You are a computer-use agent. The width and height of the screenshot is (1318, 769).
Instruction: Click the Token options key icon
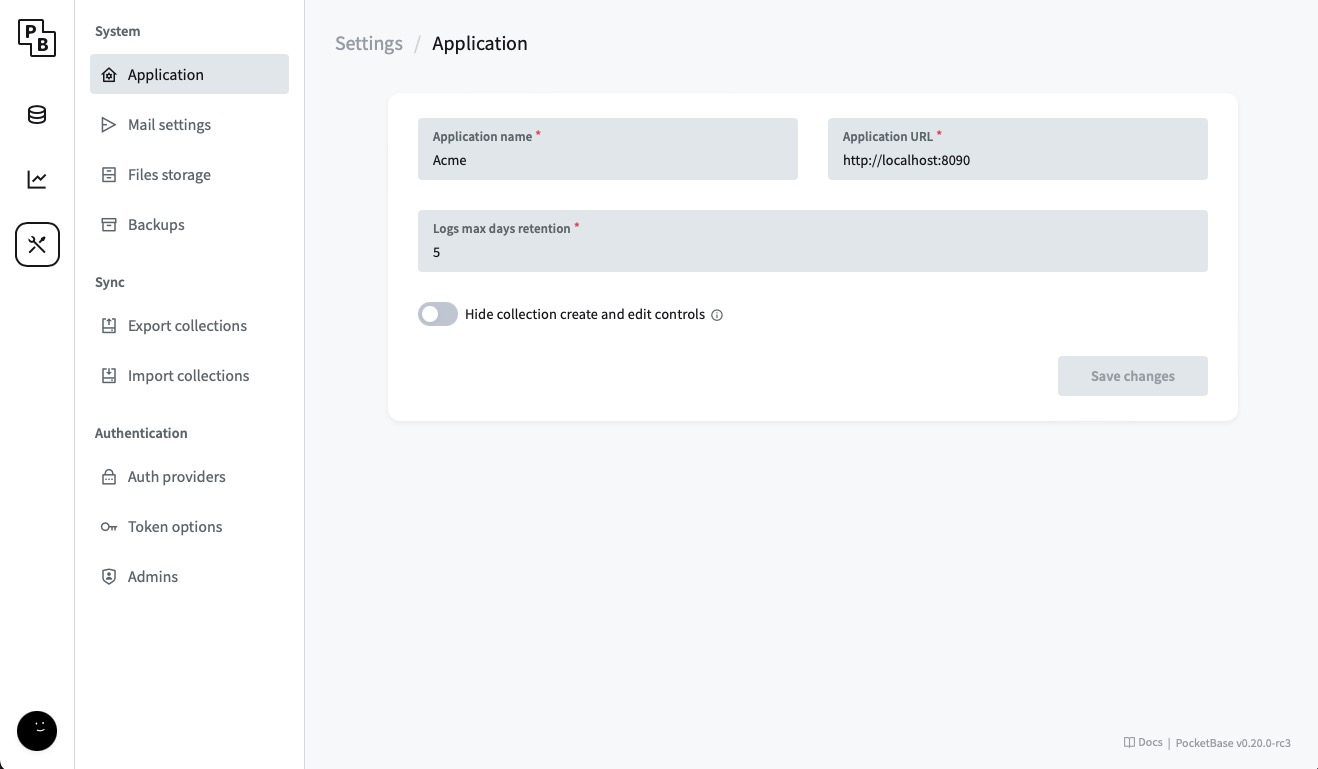click(x=109, y=527)
